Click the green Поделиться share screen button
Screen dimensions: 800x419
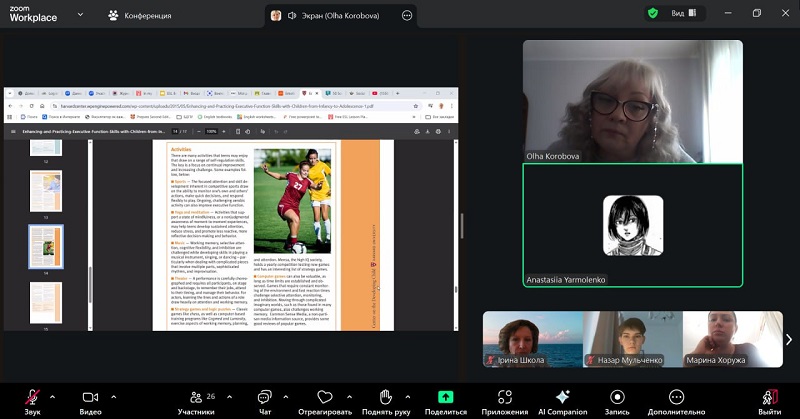[446, 398]
